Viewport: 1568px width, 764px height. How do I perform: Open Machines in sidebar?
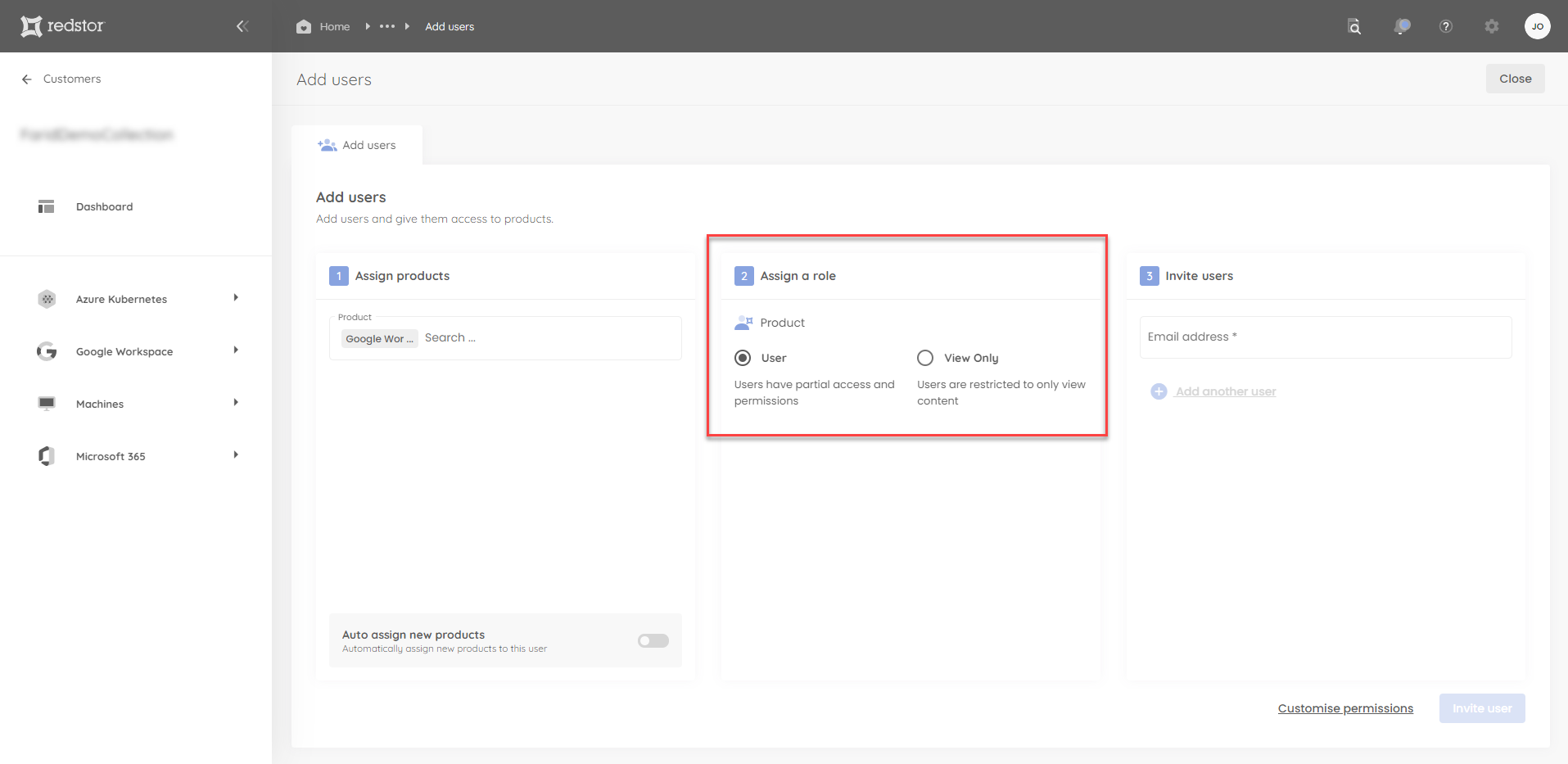pyautogui.click(x=100, y=404)
